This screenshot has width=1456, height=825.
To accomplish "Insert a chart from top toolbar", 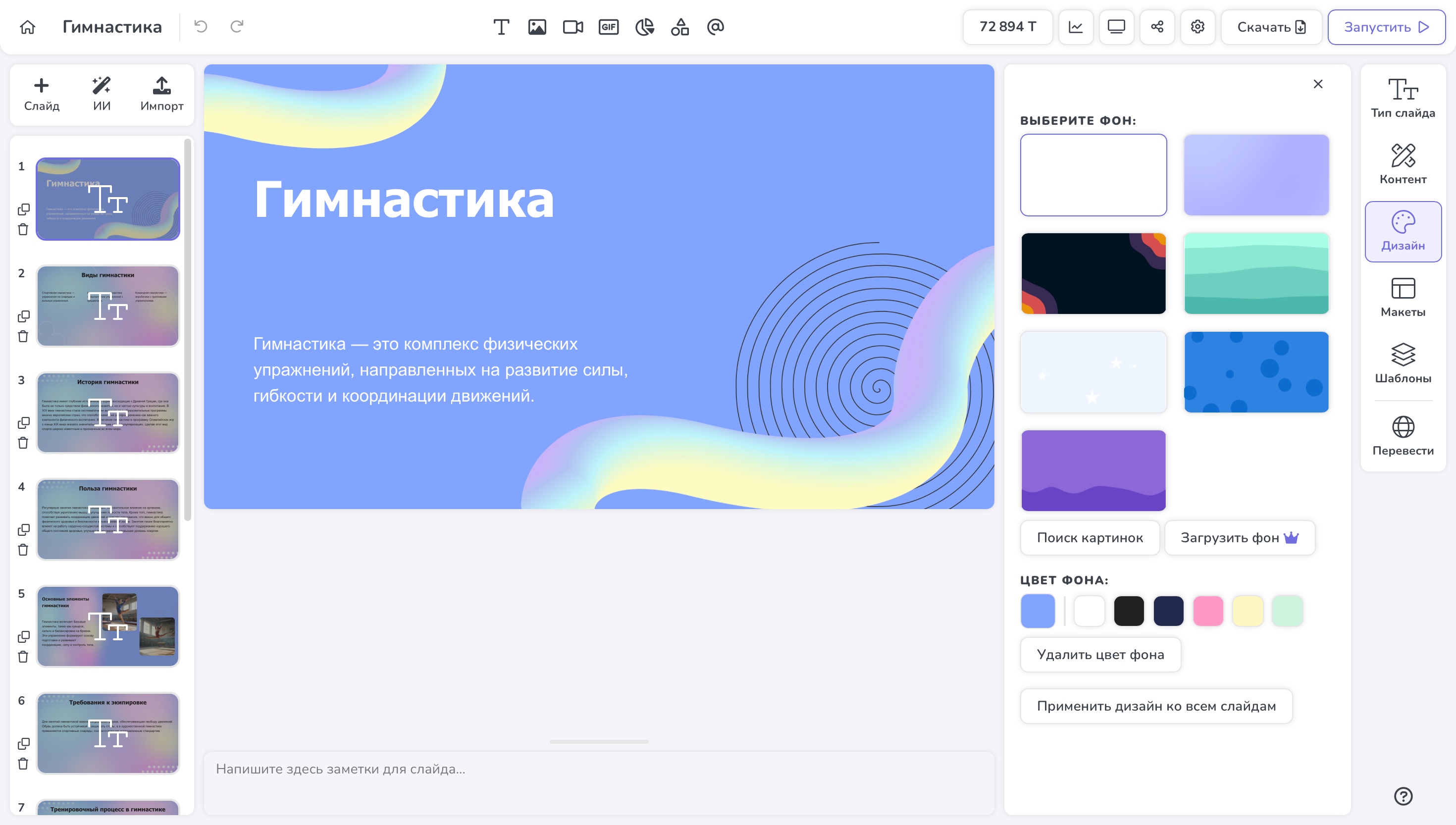I will point(645,27).
